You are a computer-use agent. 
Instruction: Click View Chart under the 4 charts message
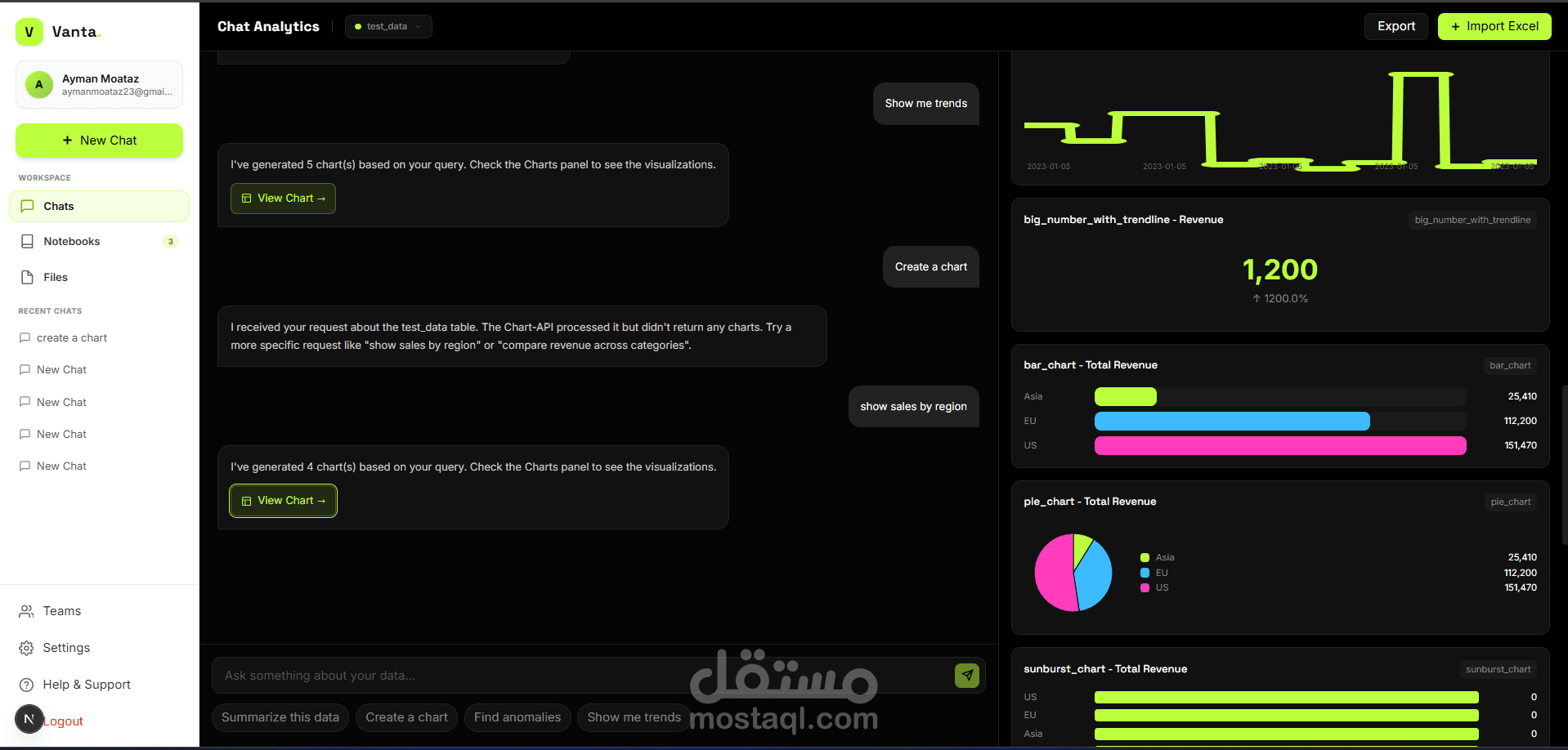[283, 501]
